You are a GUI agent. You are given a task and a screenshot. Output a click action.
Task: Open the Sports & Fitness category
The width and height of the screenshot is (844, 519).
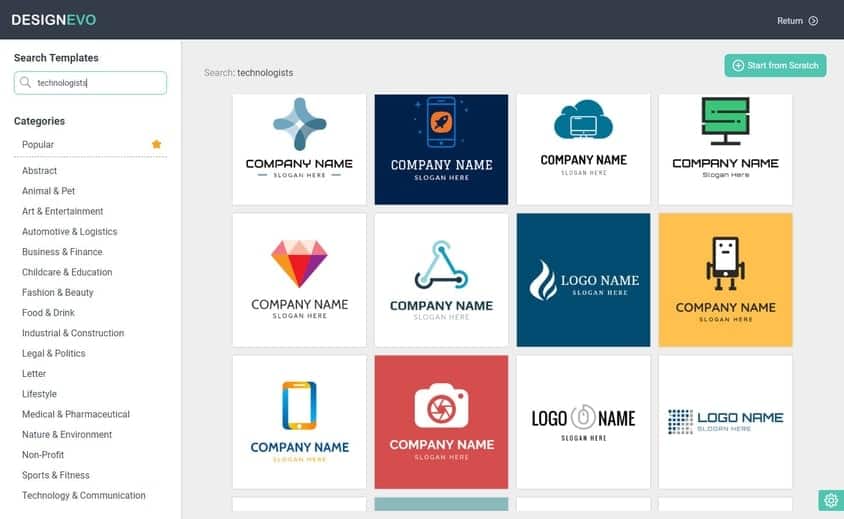[x=56, y=475]
